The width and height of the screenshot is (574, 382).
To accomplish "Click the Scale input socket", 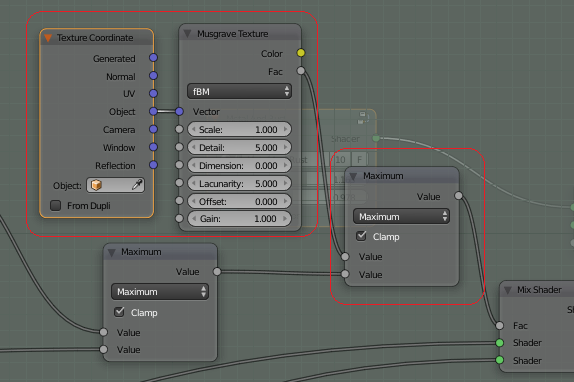I will coord(179,129).
